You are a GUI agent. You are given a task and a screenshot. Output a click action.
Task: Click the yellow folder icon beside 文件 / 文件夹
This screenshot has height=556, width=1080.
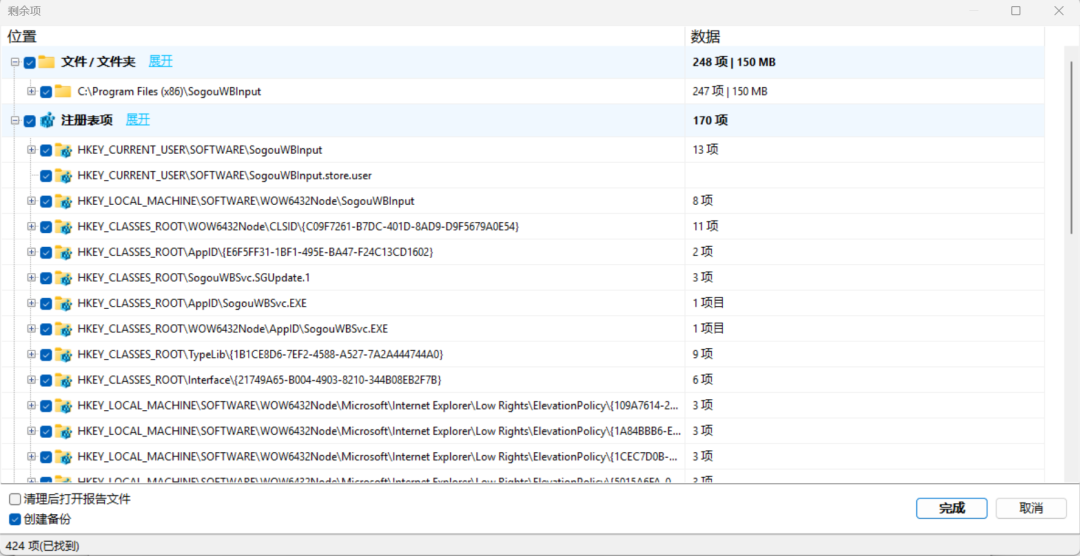tap(46, 62)
